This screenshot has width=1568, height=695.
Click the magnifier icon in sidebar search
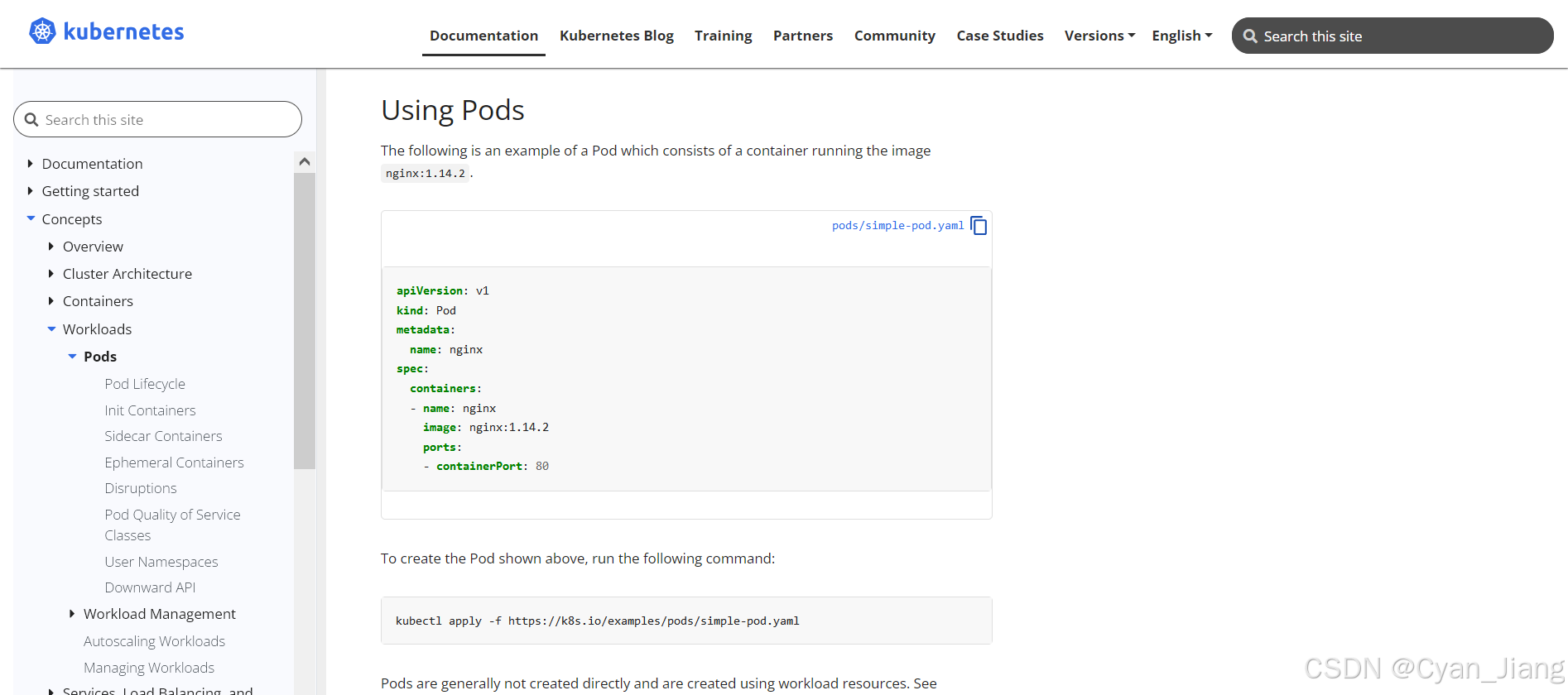[31, 120]
